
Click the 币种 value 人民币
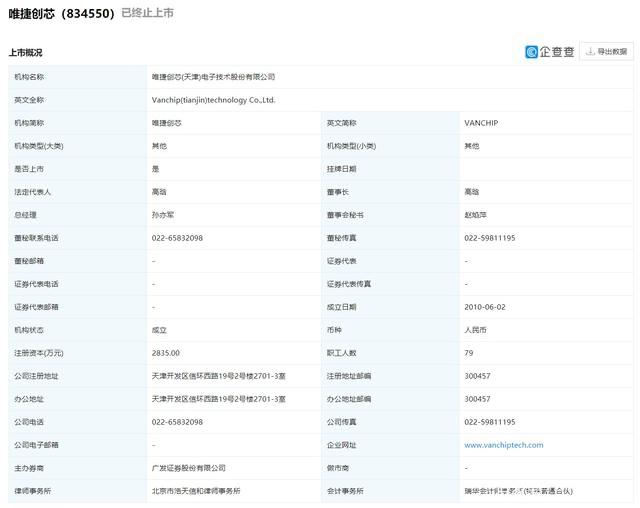point(475,330)
